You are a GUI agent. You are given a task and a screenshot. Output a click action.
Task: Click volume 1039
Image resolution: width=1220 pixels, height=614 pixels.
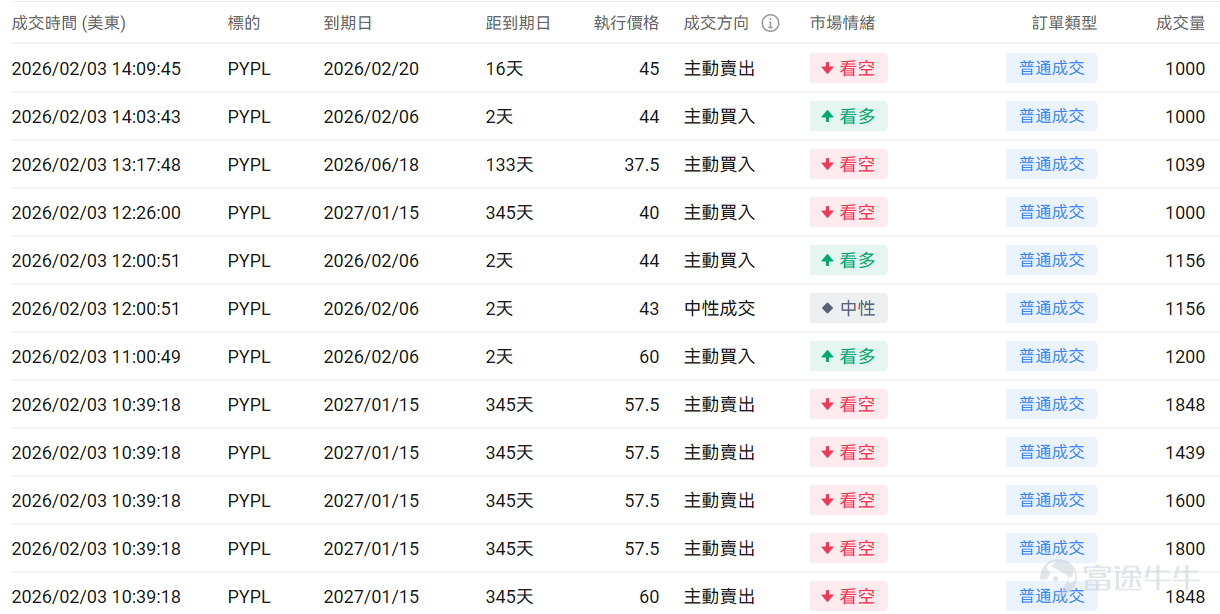(1185, 165)
